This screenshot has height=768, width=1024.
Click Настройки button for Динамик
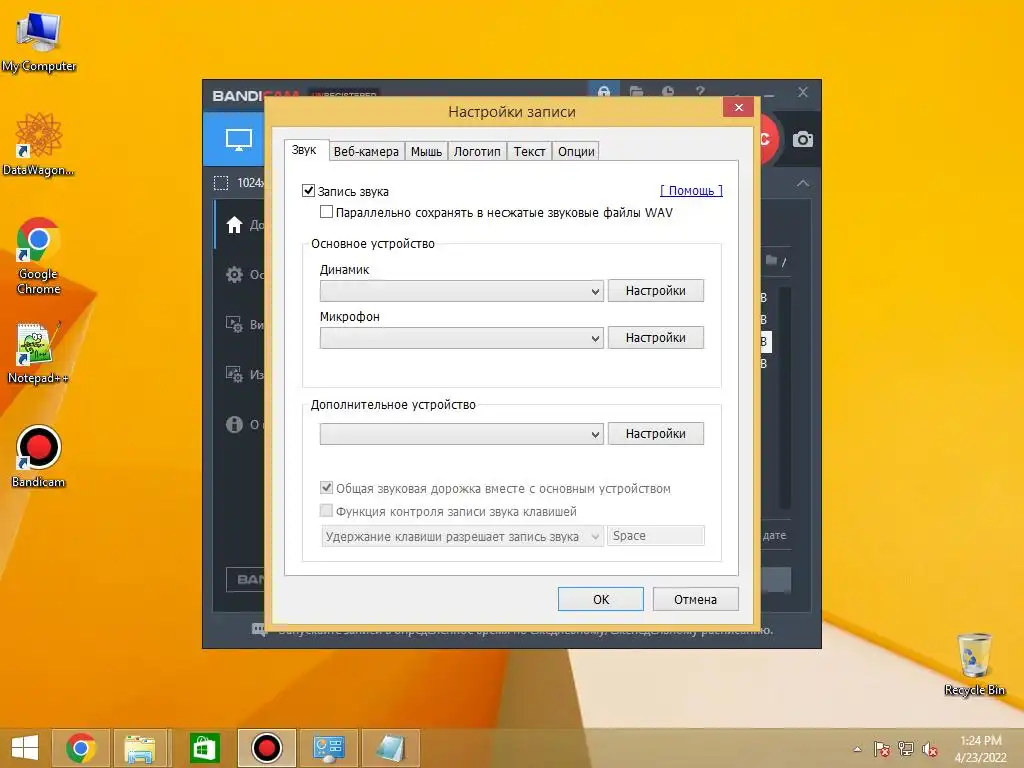[x=656, y=291]
